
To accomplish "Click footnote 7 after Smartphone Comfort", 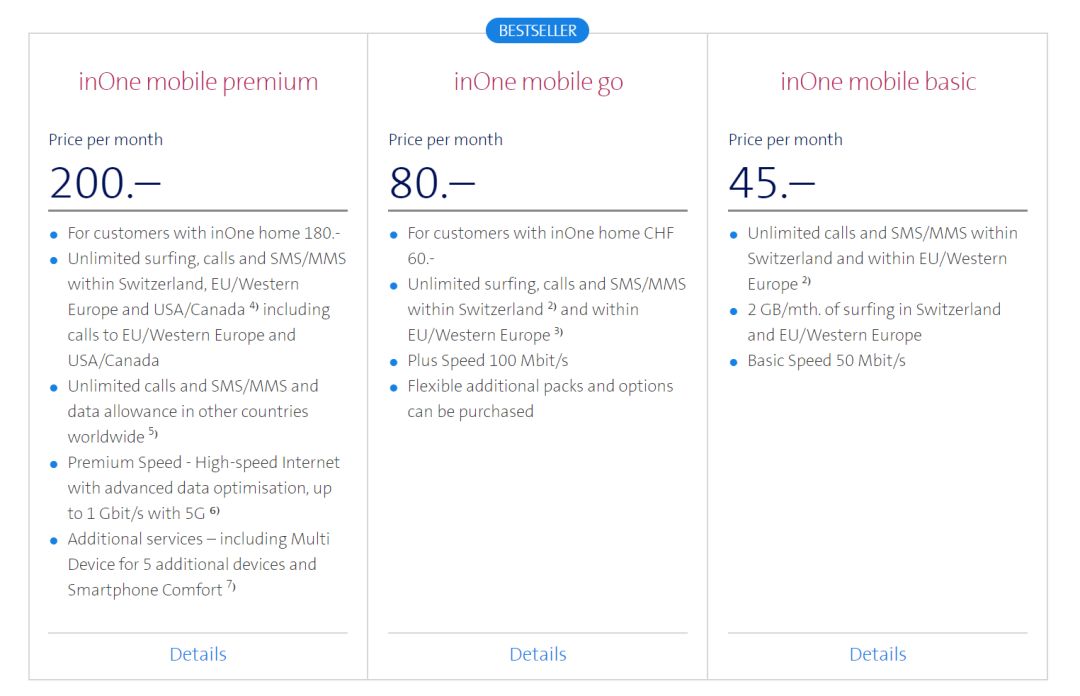I will click(x=231, y=587).
